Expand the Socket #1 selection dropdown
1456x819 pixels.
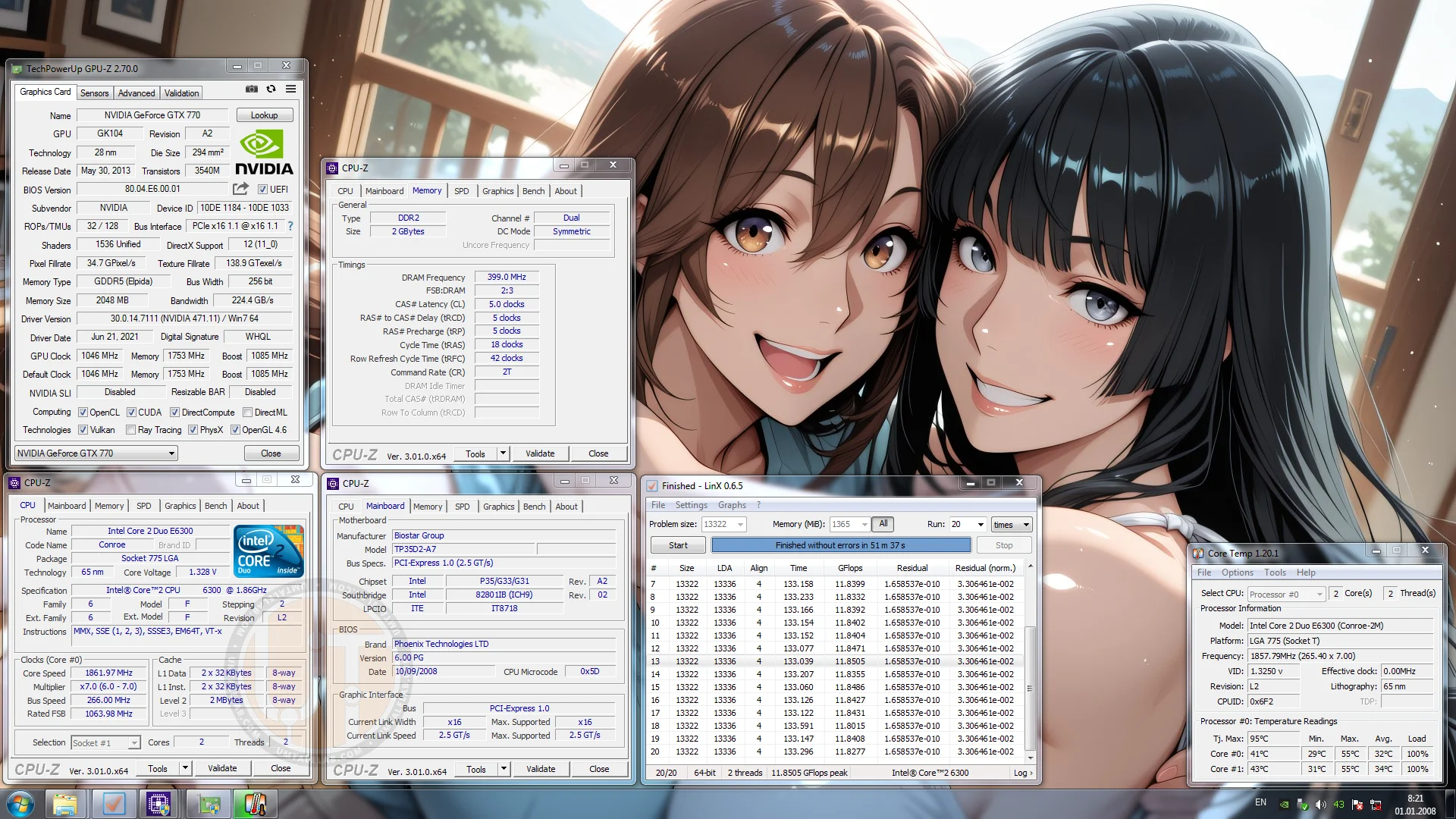pos(105,743)
